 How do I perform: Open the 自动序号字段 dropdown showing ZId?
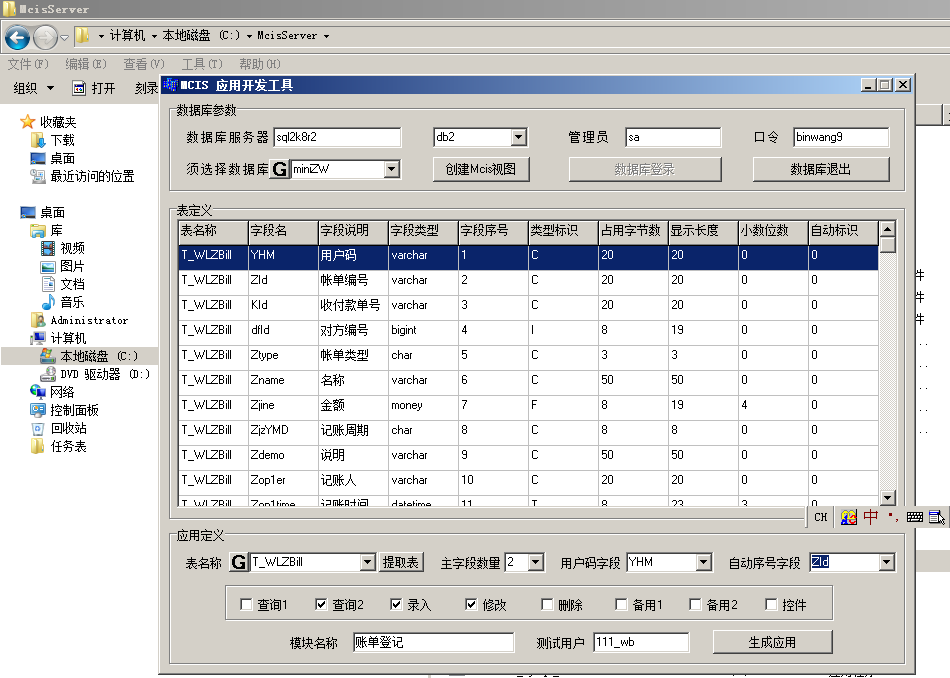(x=886, y=562)
